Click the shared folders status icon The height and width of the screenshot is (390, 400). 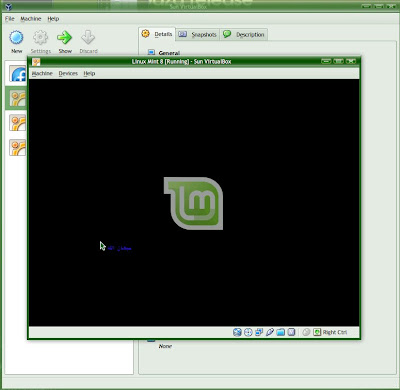click(x=281, y=332)
